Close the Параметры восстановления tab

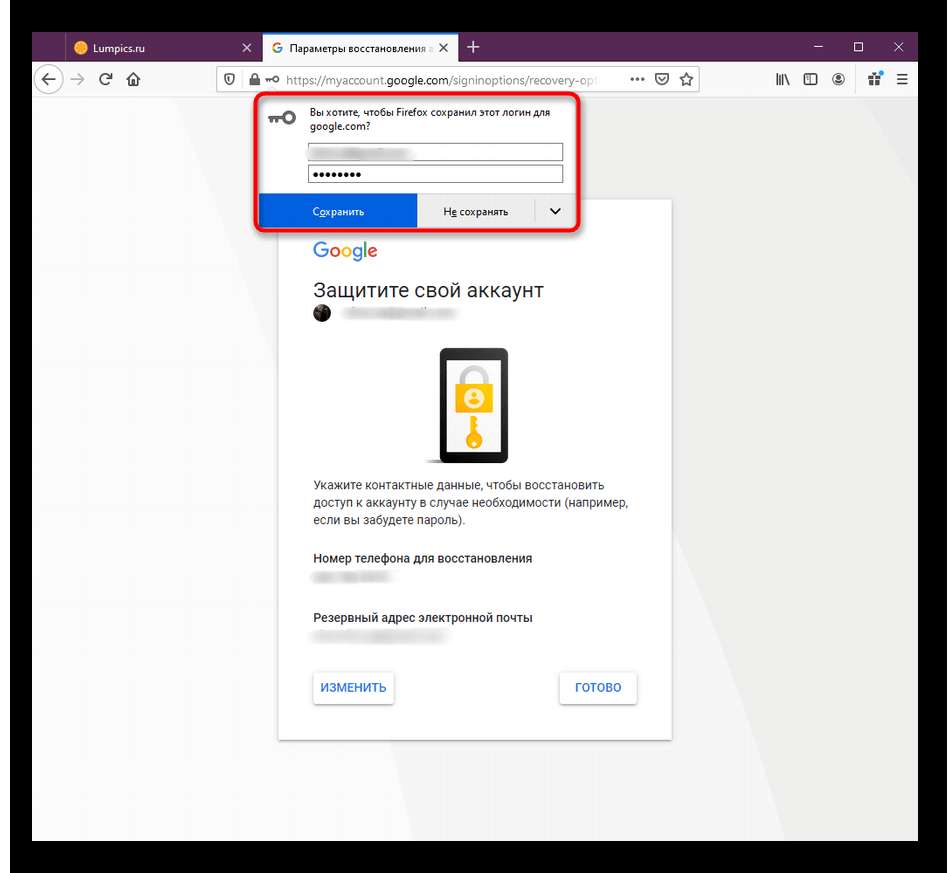tap(443, 47)
